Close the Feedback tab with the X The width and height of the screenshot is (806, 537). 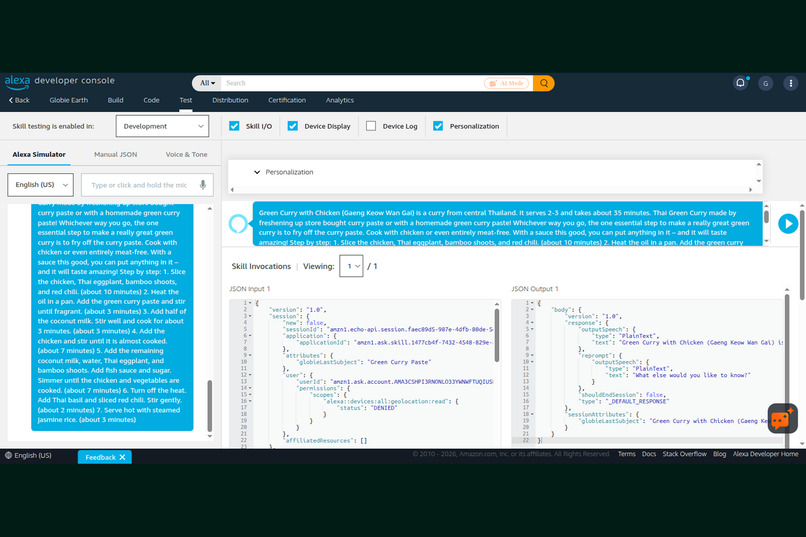pos(122,457)
